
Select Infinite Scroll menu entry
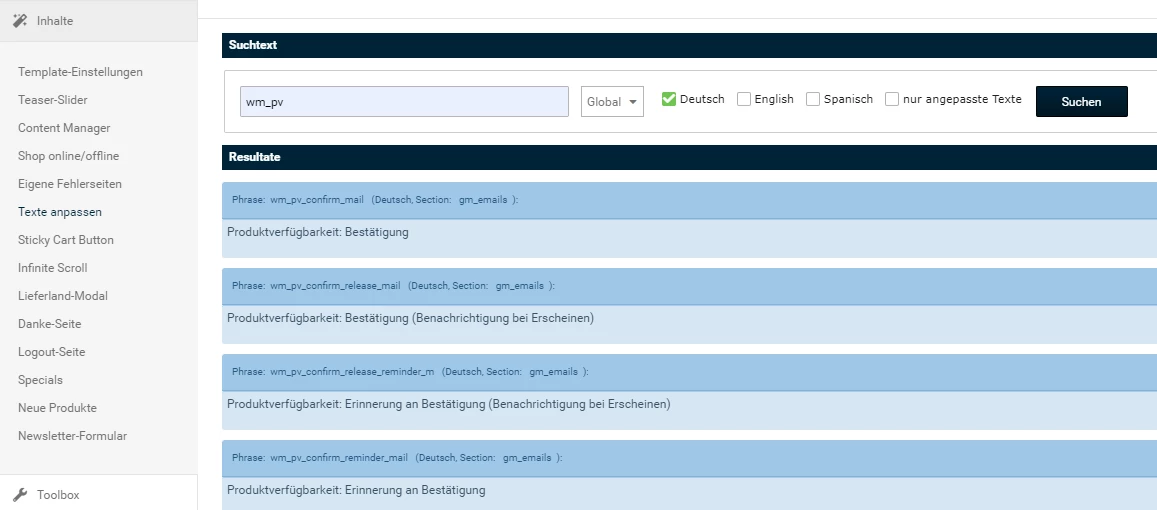(53, 268)
